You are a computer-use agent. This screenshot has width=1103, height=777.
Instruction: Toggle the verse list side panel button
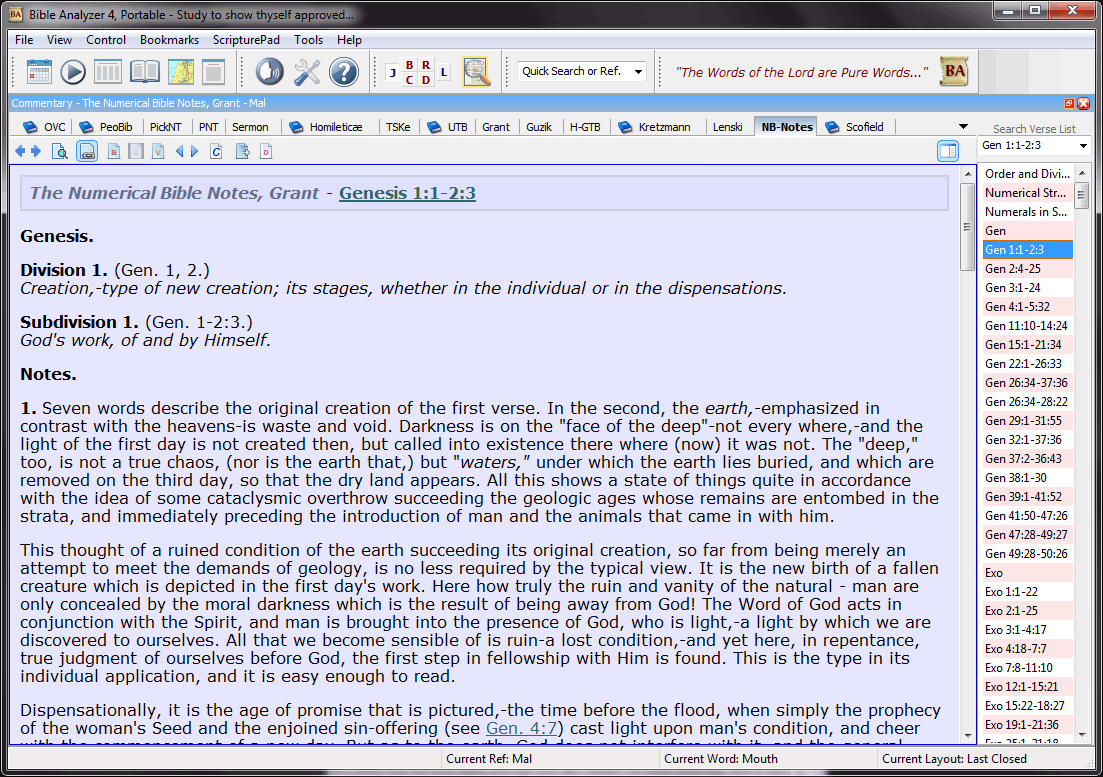pos(947,151)
